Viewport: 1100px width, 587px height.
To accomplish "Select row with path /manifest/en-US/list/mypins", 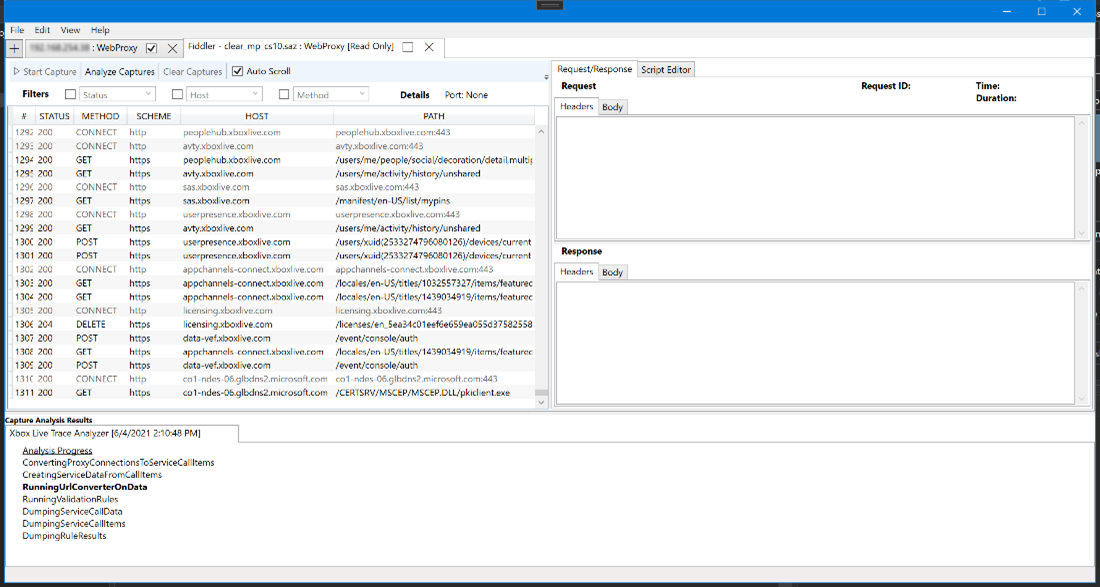I will (274, 201).
